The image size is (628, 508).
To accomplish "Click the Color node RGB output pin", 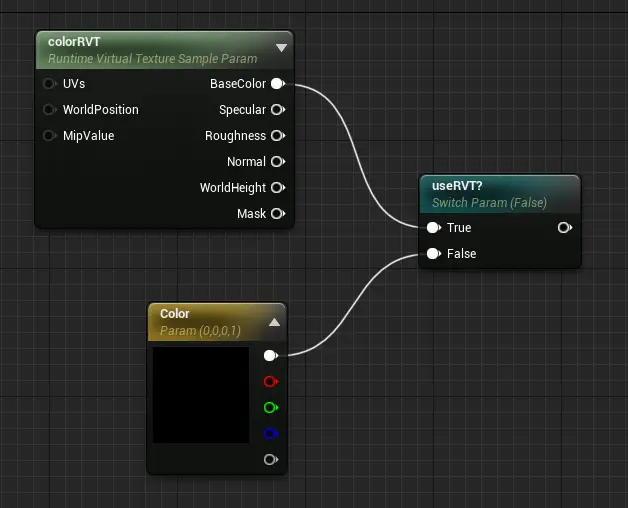I will point(271,355).
